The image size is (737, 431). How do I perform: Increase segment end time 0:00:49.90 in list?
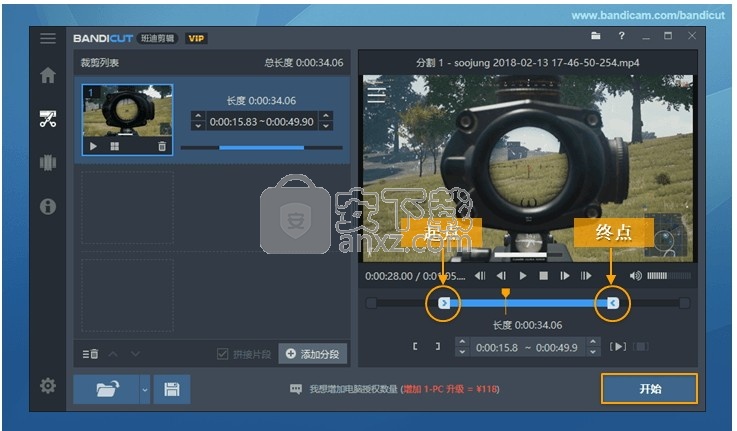[x=326, y=116]
